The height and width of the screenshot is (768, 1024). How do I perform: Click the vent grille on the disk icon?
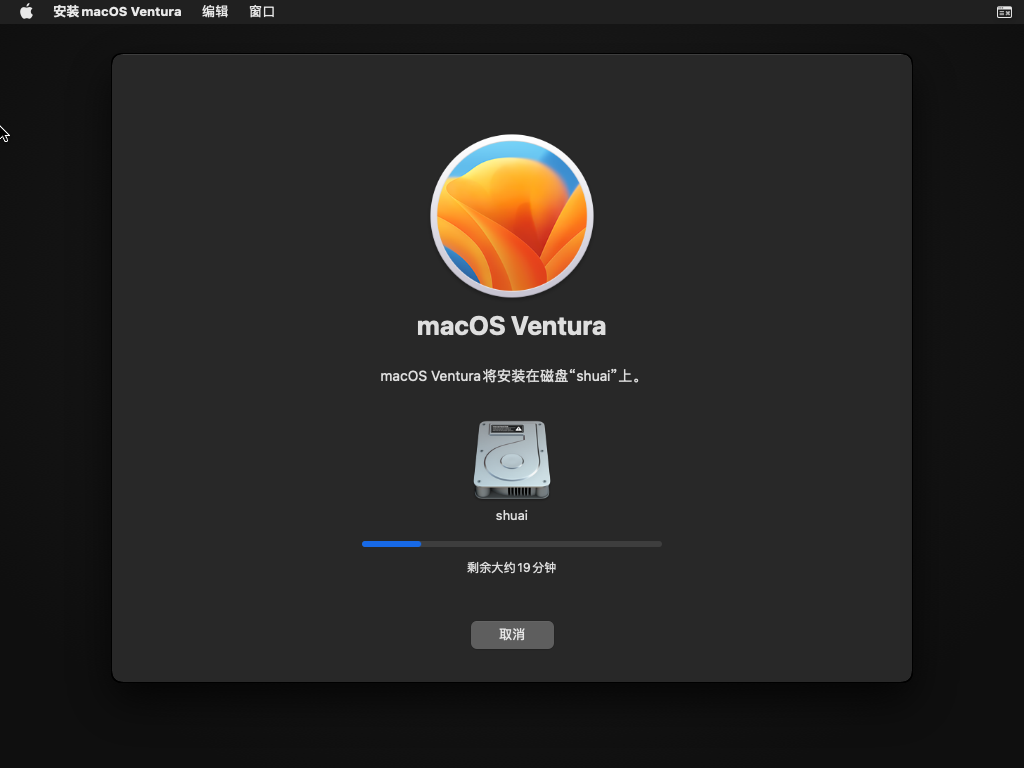[518, 491]
